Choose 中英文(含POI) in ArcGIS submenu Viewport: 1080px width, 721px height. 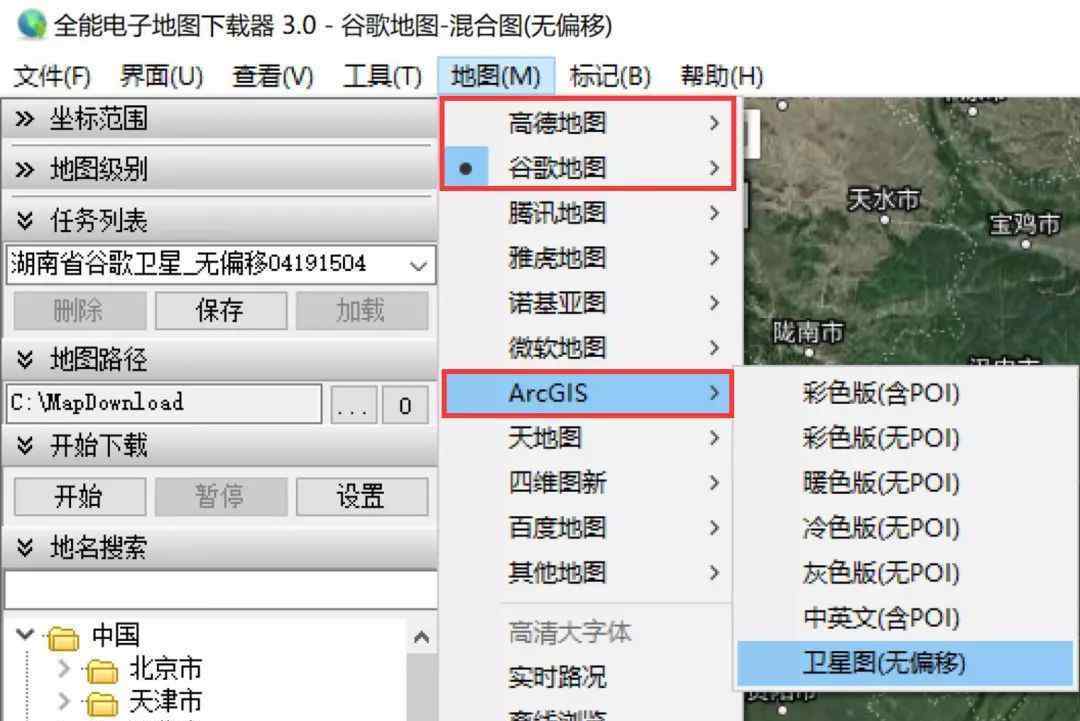pyautogui.click(x=905, y=618)
